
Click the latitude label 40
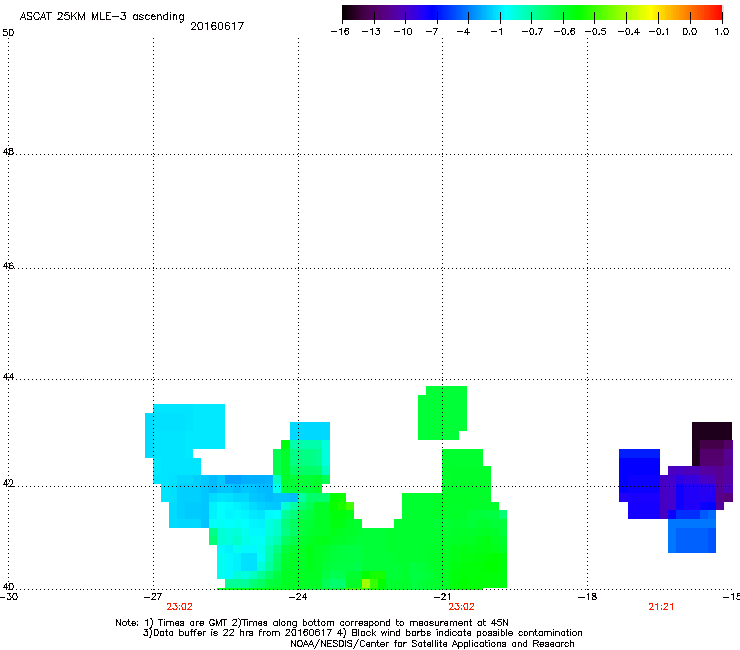[x=8, y=587]
